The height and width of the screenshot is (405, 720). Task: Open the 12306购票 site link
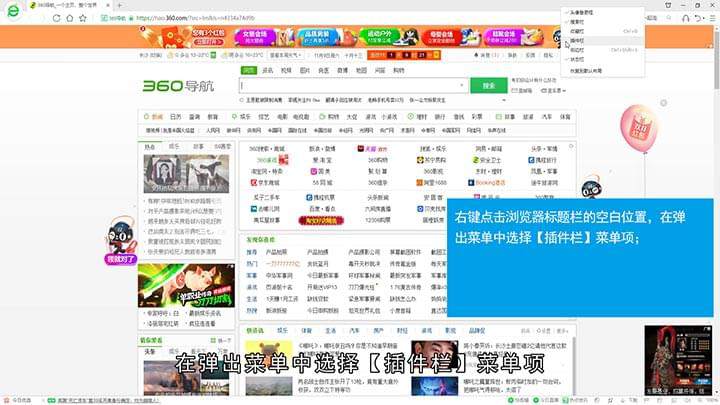click(x=378, y=220)
